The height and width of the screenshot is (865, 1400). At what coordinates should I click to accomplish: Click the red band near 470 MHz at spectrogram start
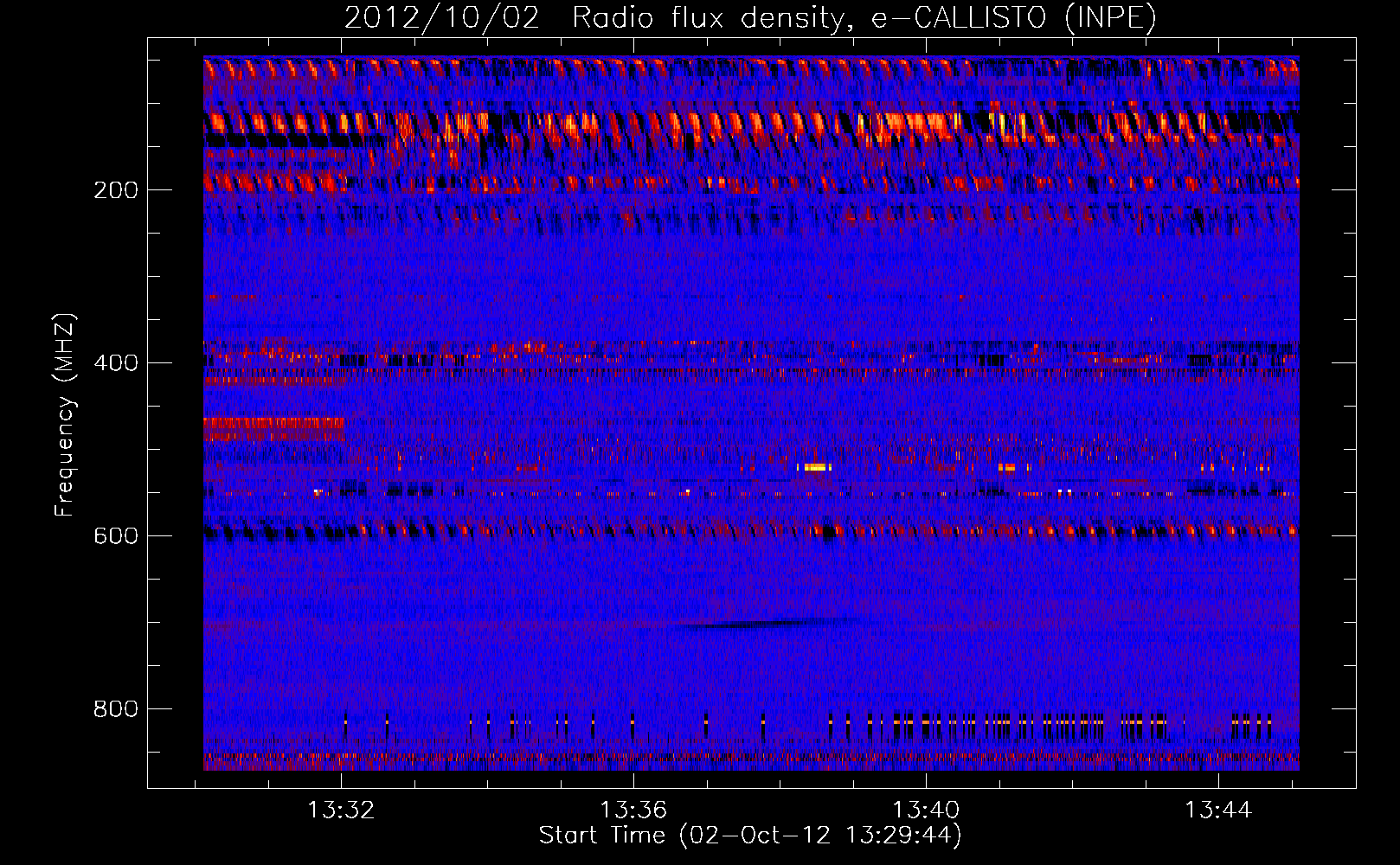click(x=274, y=424)
